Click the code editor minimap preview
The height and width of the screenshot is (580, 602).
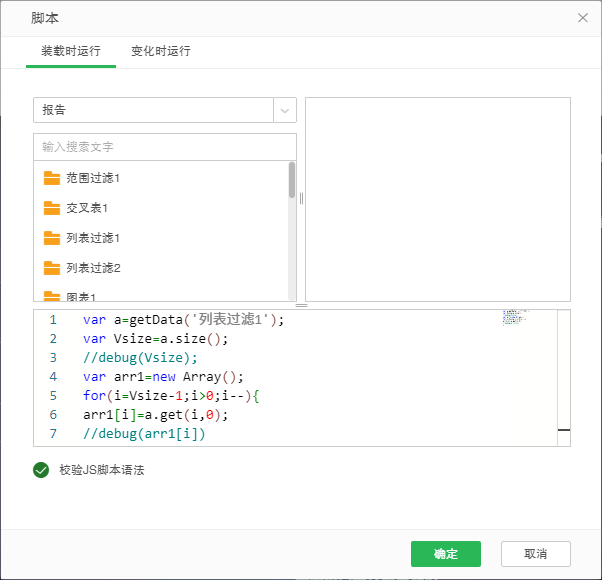point(515,318)
